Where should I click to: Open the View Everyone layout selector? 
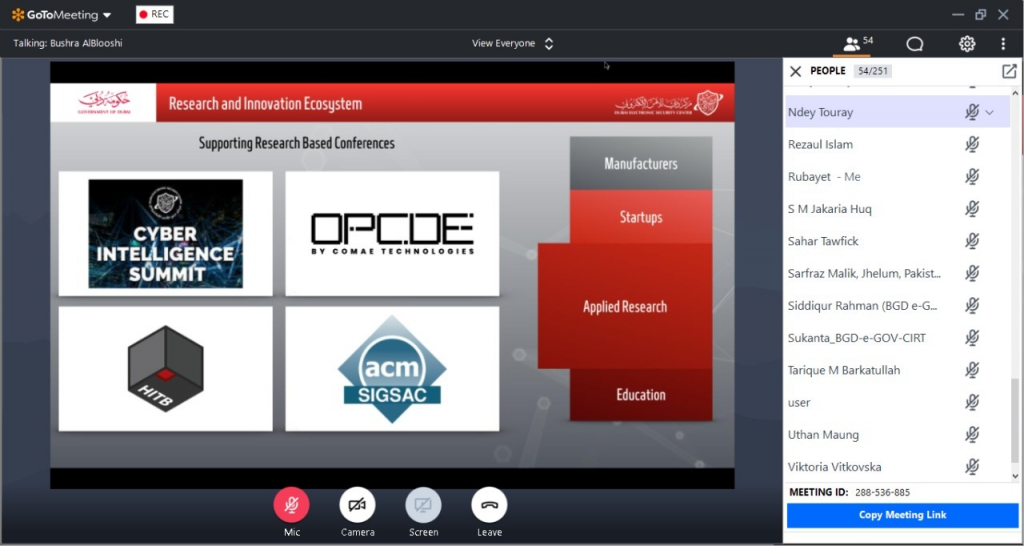(513, 44)
